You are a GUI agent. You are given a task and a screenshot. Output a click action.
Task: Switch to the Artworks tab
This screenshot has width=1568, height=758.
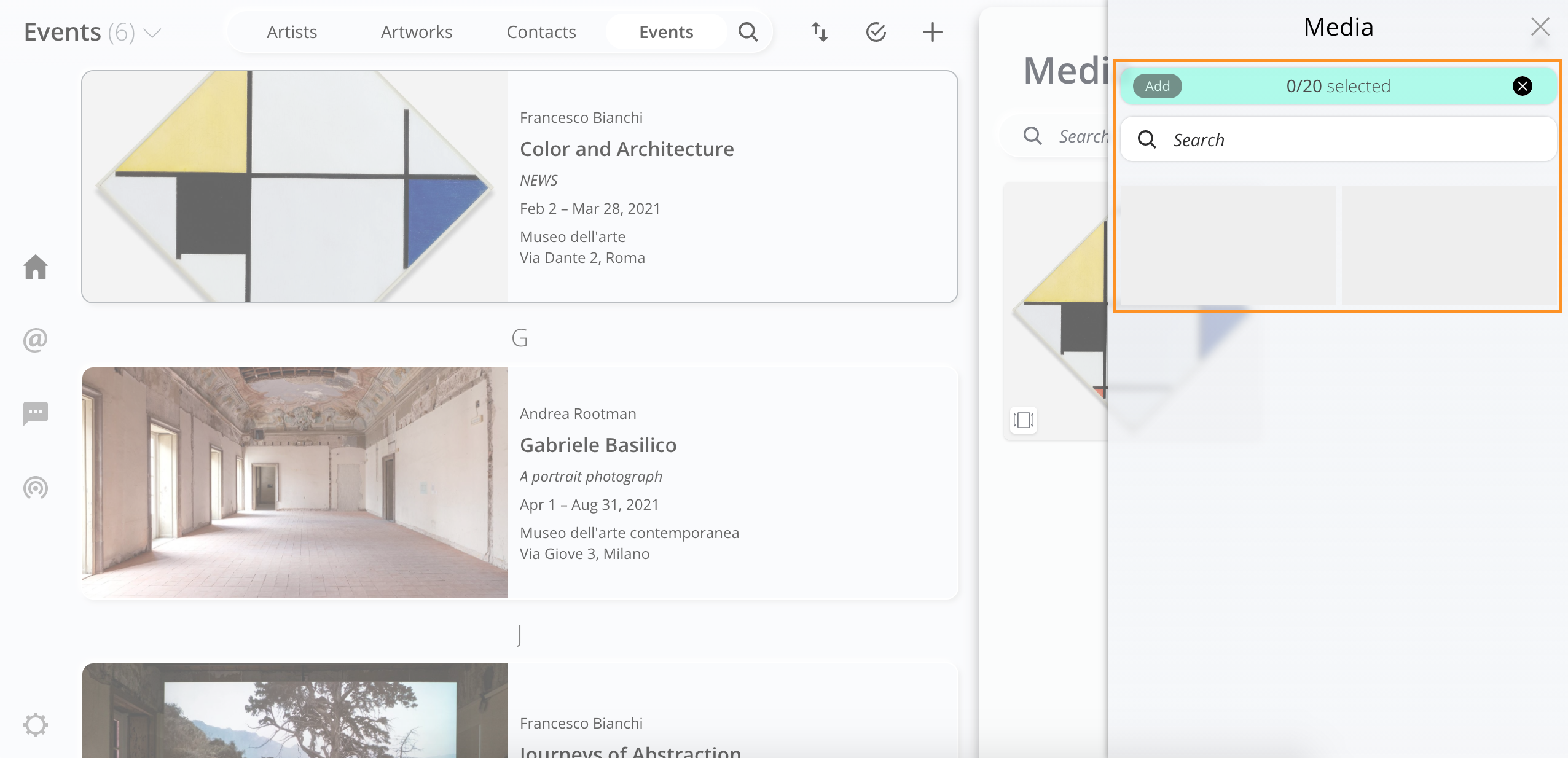pos(417,32)
